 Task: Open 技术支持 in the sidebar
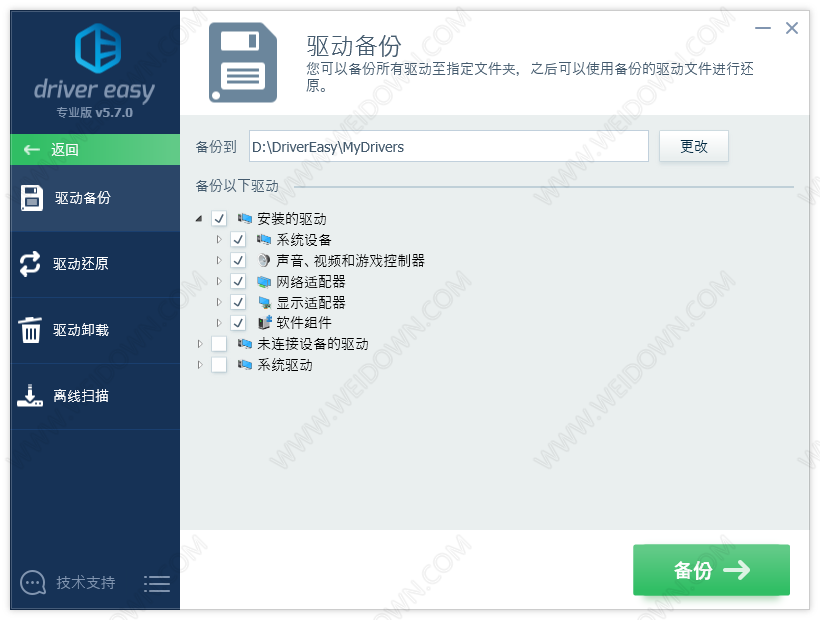pos(86,582)
